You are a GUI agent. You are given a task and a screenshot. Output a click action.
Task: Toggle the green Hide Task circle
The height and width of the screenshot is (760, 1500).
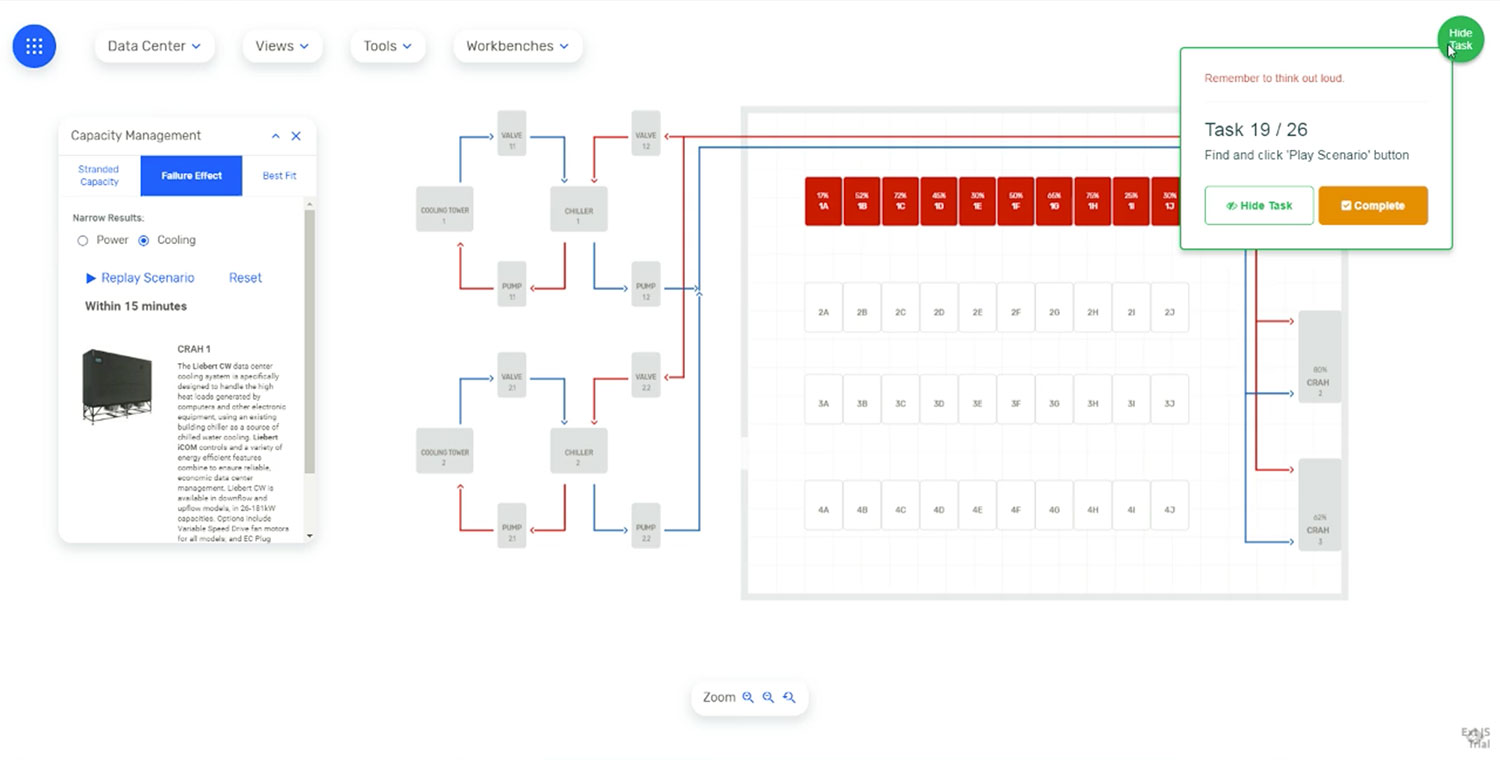pos(1461,39)
